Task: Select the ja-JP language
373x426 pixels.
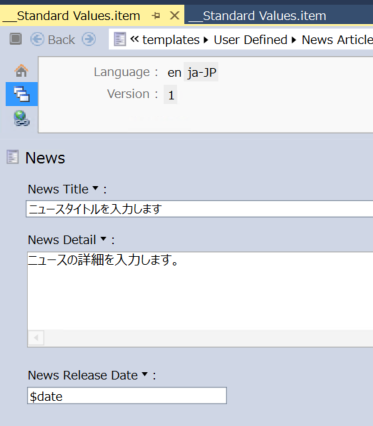Action: point(201,72)
